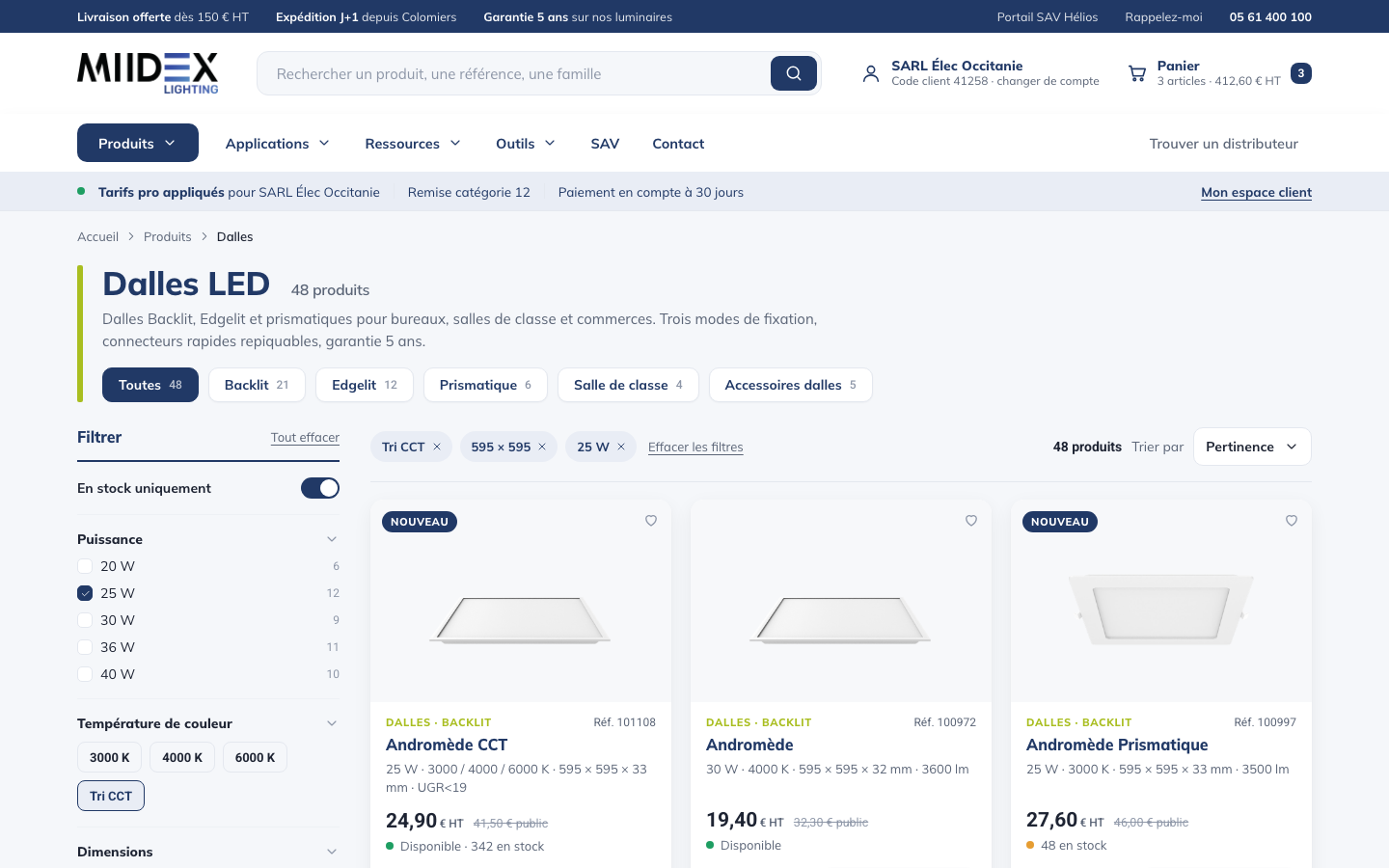
Task: Check the 36 W power checkbox
Action: point(85,647)
